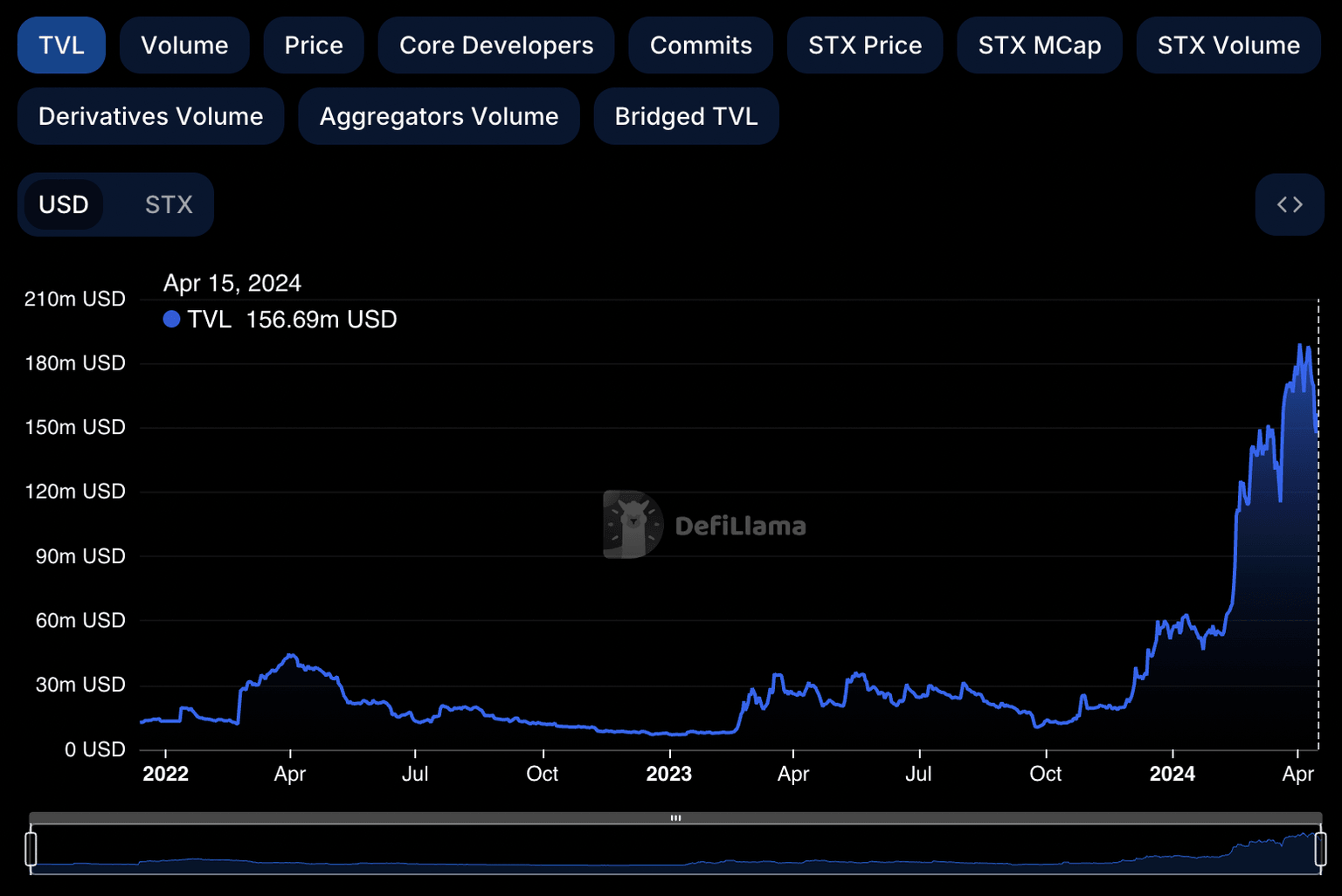Click the 120m USD y-axis label

(x=75, y=492)
